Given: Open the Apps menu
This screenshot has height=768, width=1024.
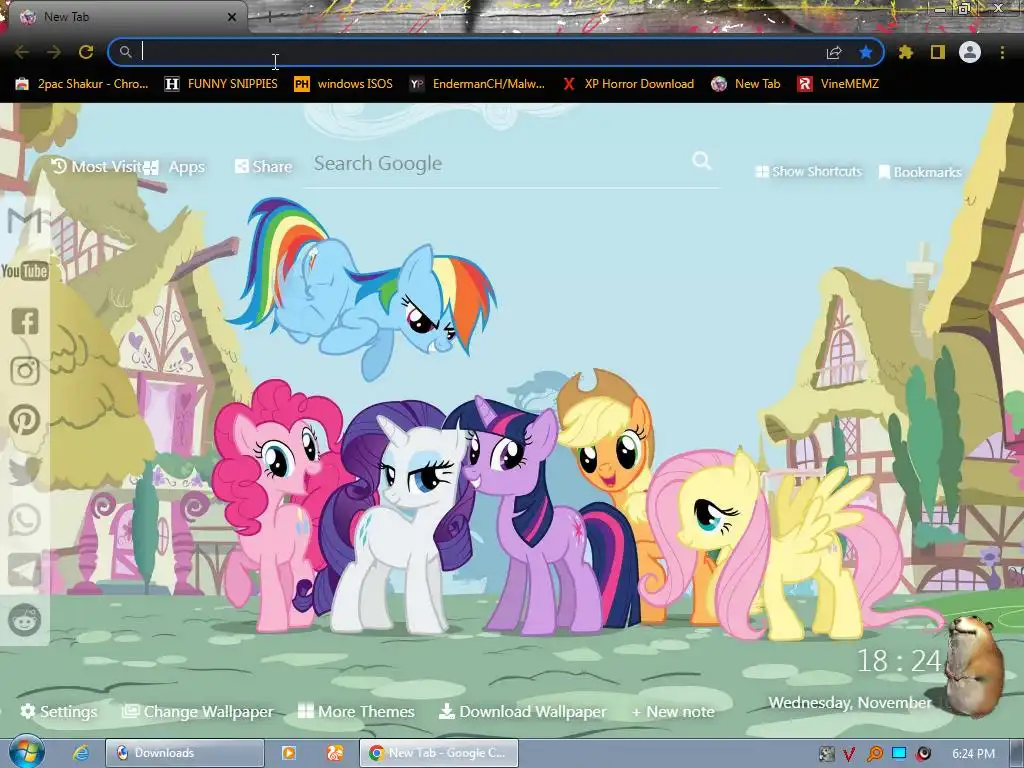Looking at the screenshot, I should point(174,167).
